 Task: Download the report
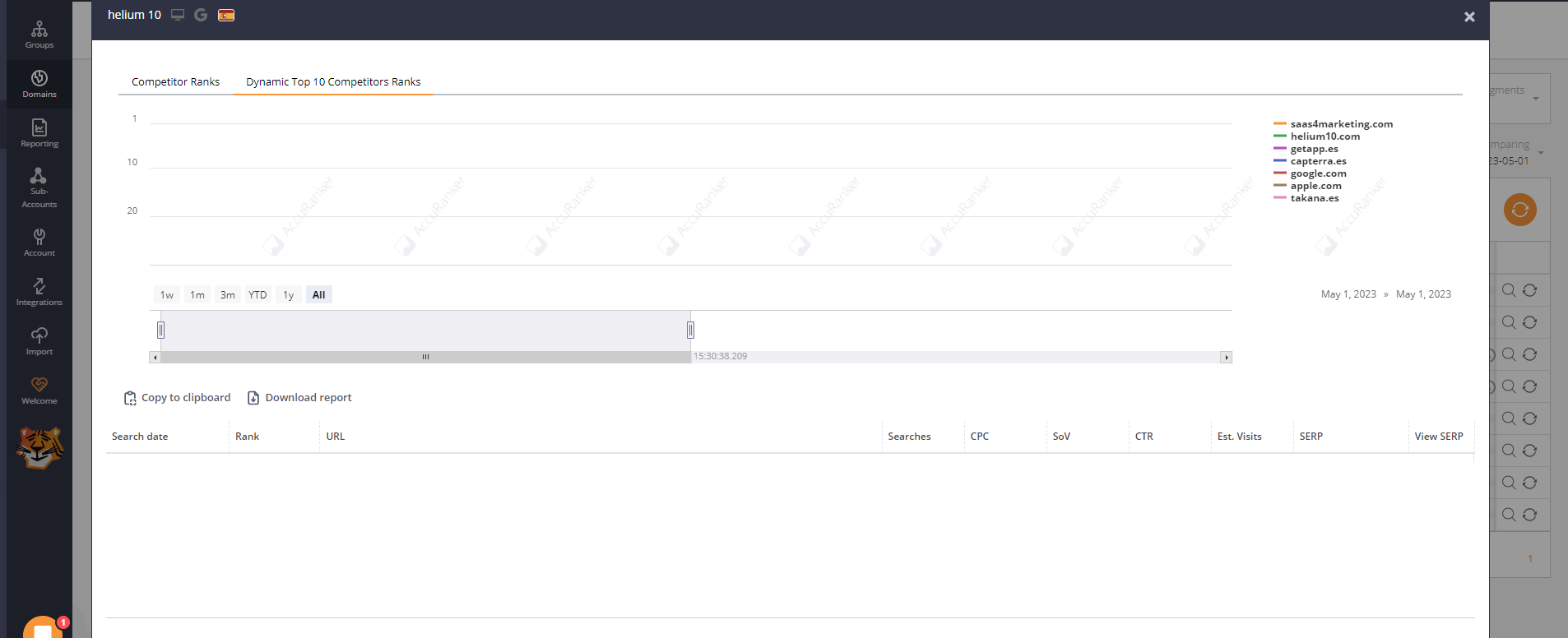(x=299, y=398)
